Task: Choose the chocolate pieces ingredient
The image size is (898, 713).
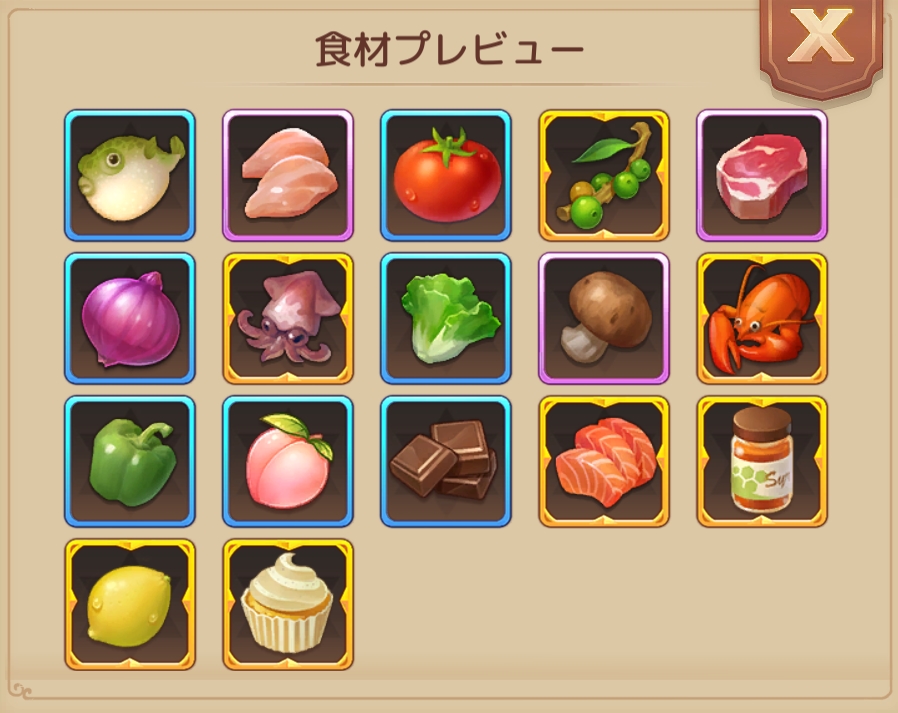Action: [446, 462]
